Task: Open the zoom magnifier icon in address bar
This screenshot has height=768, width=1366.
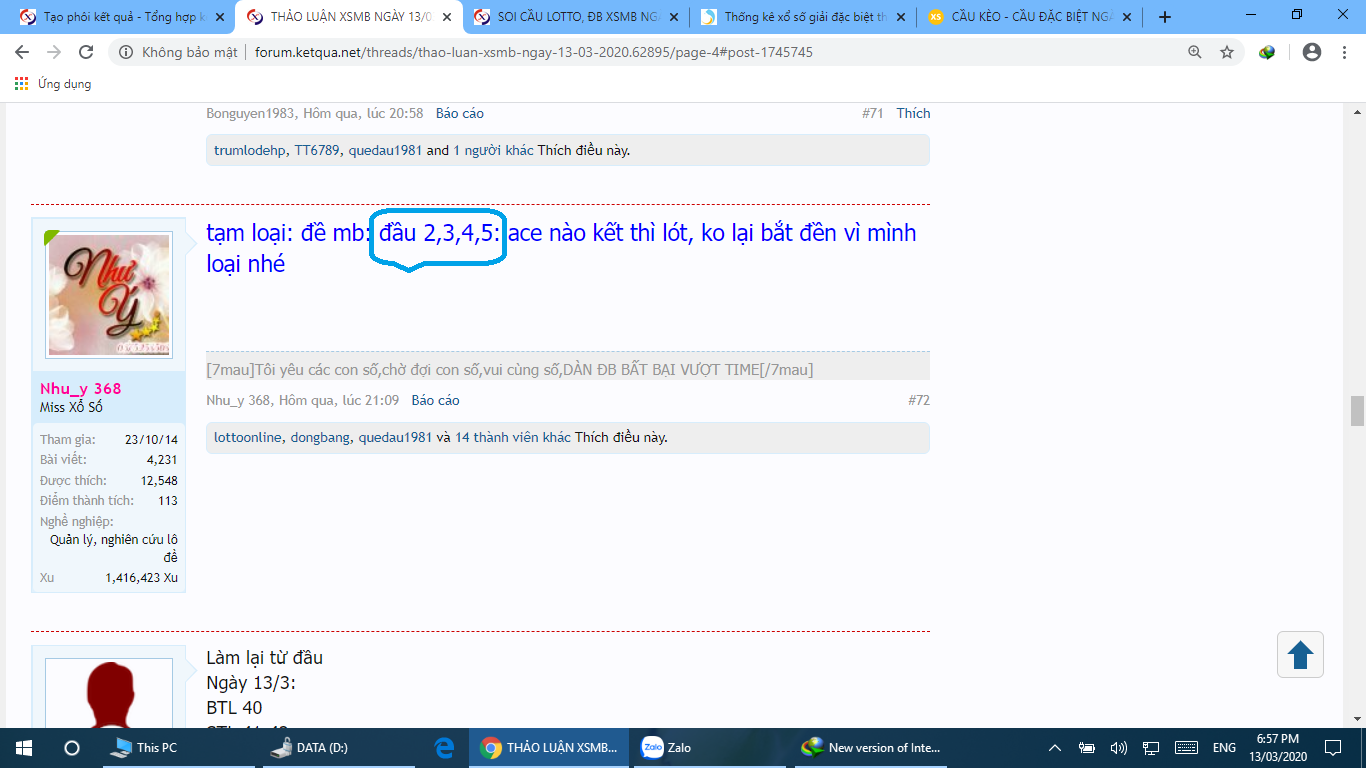Action: 1195,52
